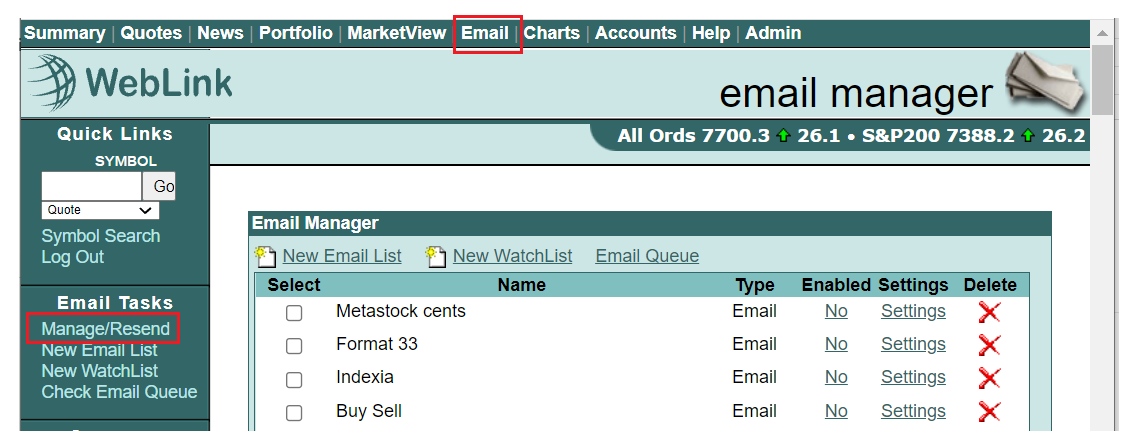
Task: Click the Go button beside symbol box
Action: point(159,187)
